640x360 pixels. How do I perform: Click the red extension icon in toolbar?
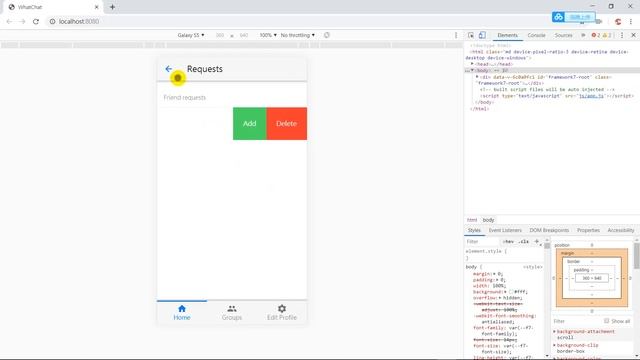pos(618,21)
